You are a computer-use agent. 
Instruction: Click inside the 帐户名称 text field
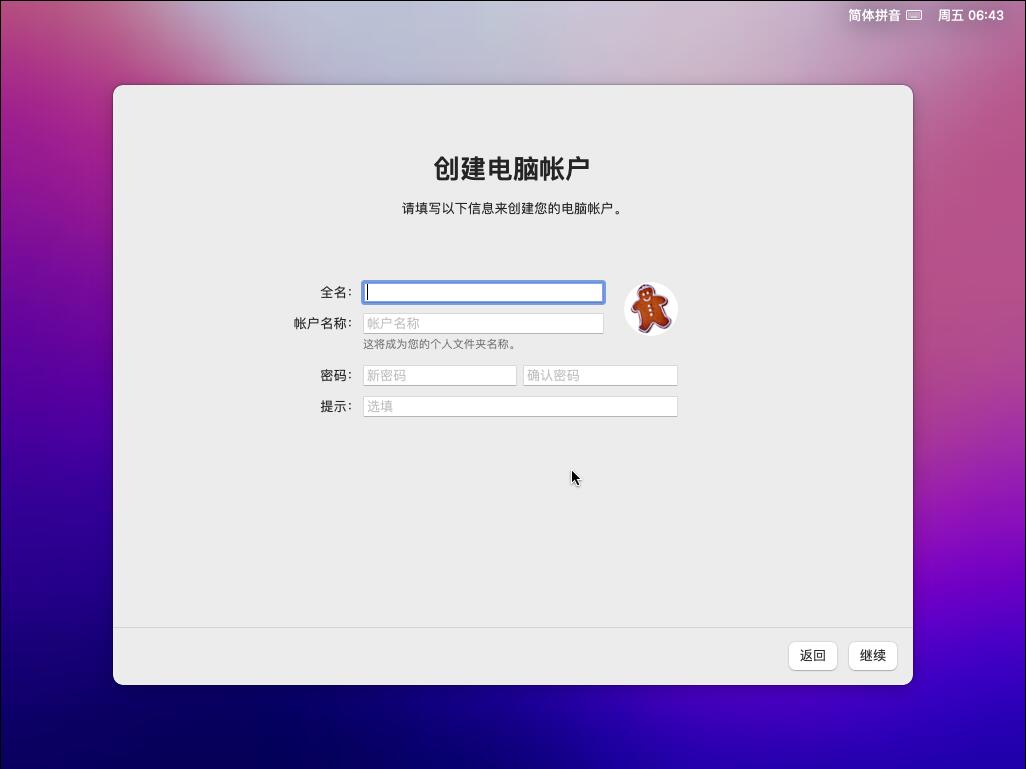pos(483,323)
